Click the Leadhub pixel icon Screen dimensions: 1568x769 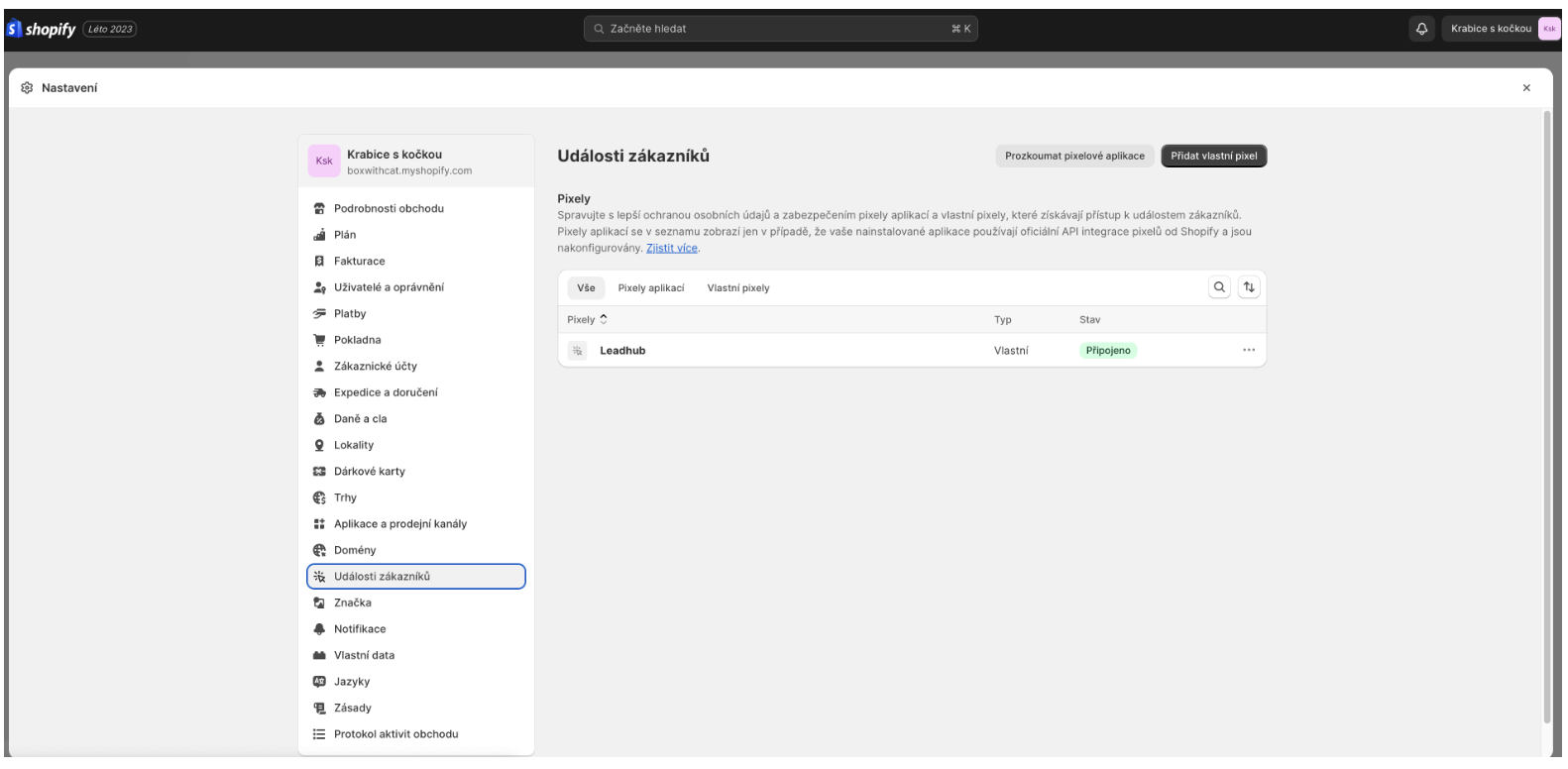pyautogui.click(x=578, y=350)
